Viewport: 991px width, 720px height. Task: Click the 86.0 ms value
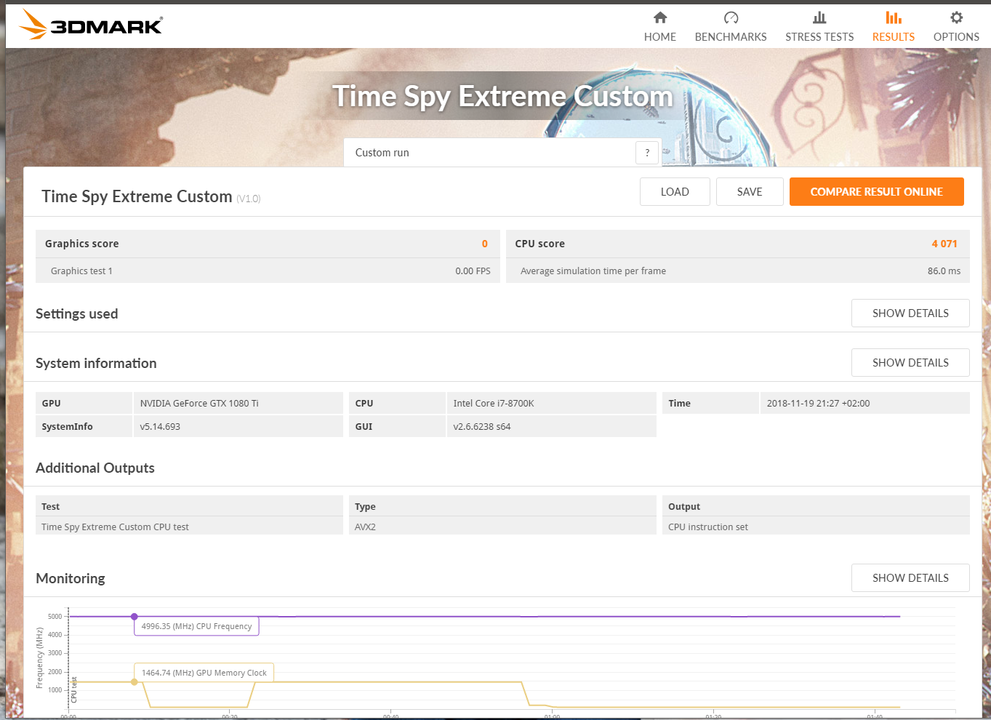tap(944, 271)
